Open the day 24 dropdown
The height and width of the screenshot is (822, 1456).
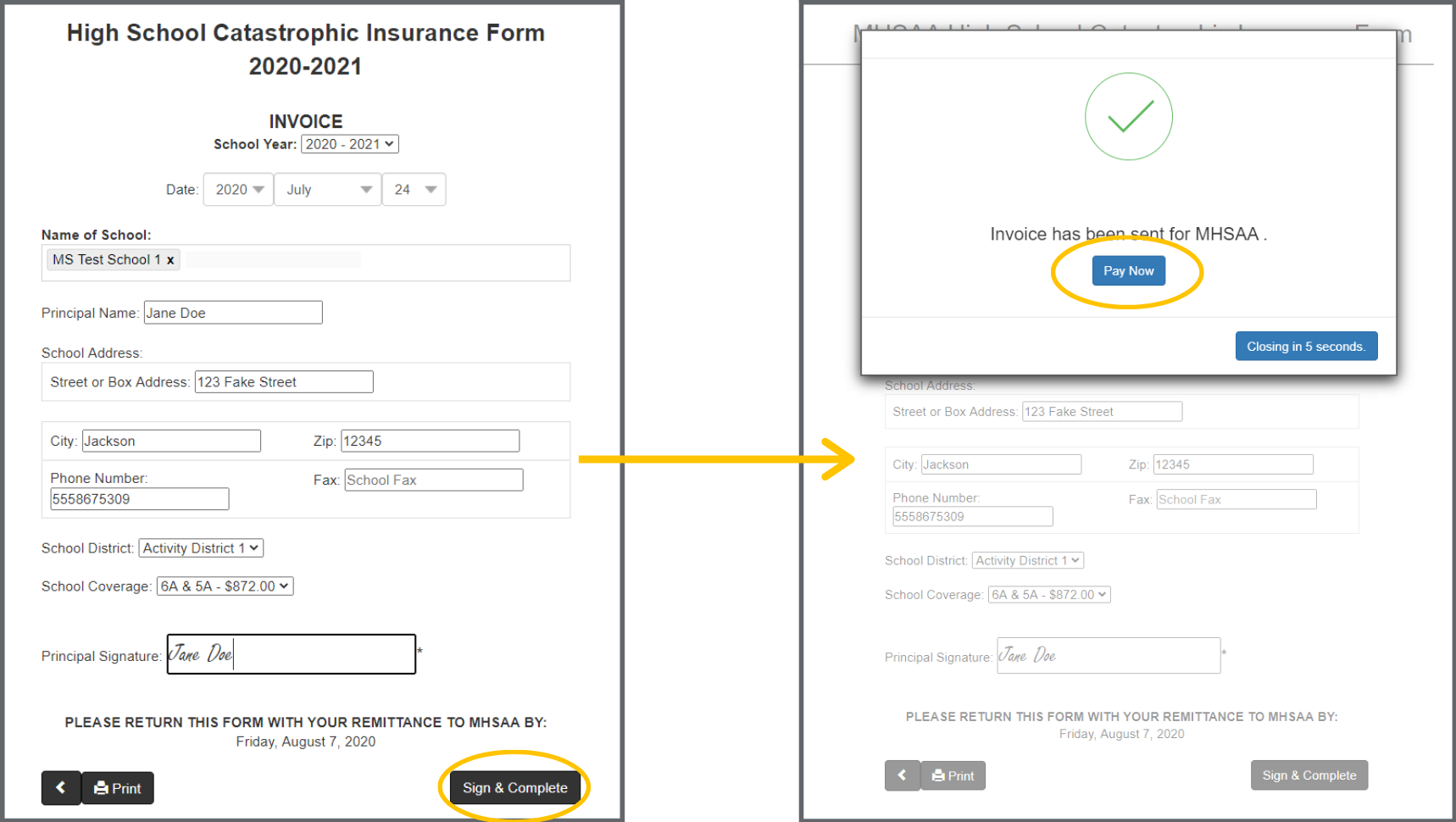point(414,190)
